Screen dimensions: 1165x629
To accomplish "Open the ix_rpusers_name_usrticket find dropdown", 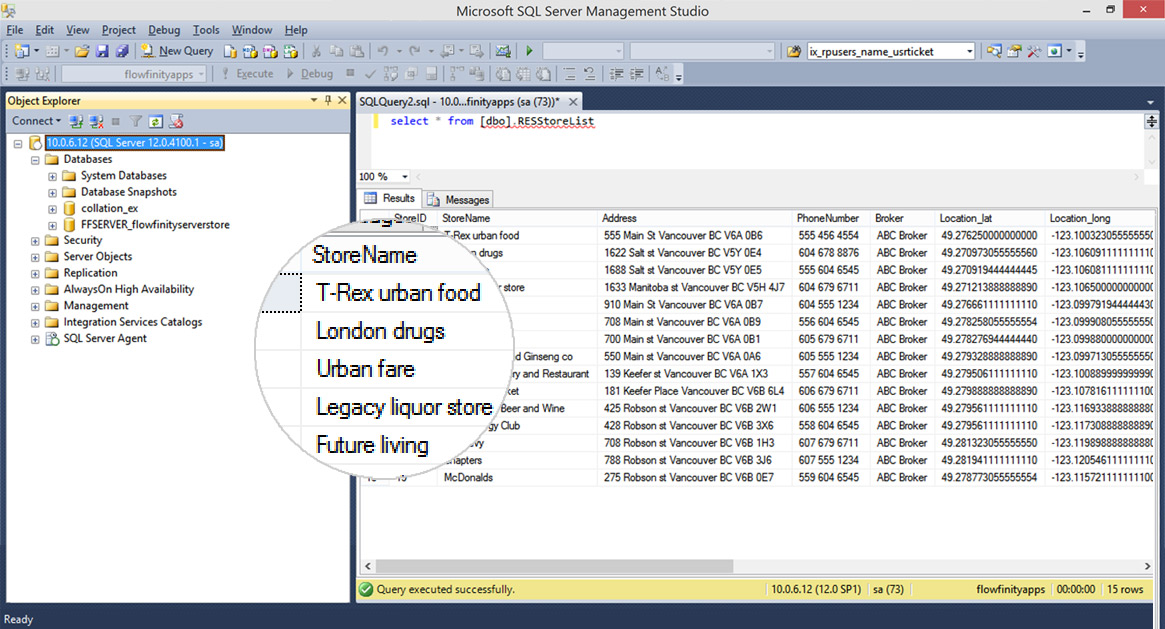I will [x=969, y=51].
